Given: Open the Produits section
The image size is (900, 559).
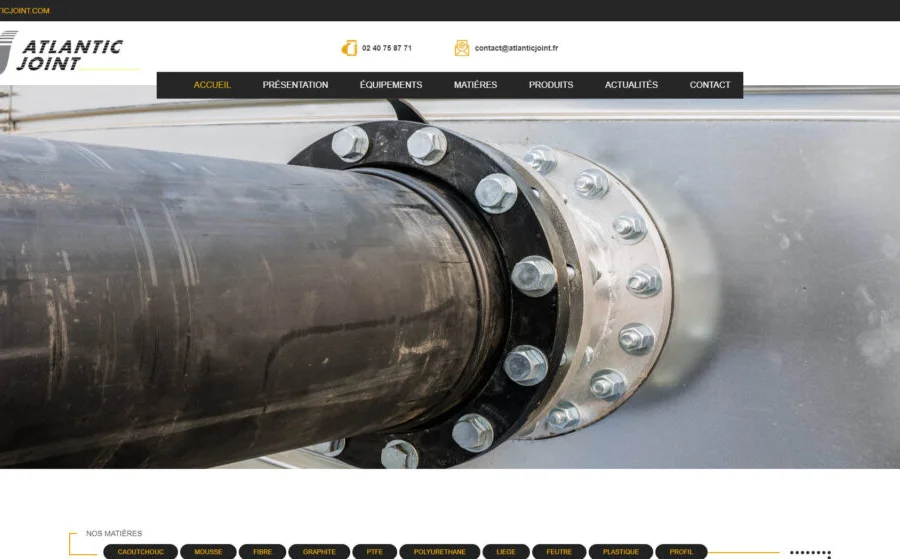Looking at the screenshot, I should coord(551,85).
